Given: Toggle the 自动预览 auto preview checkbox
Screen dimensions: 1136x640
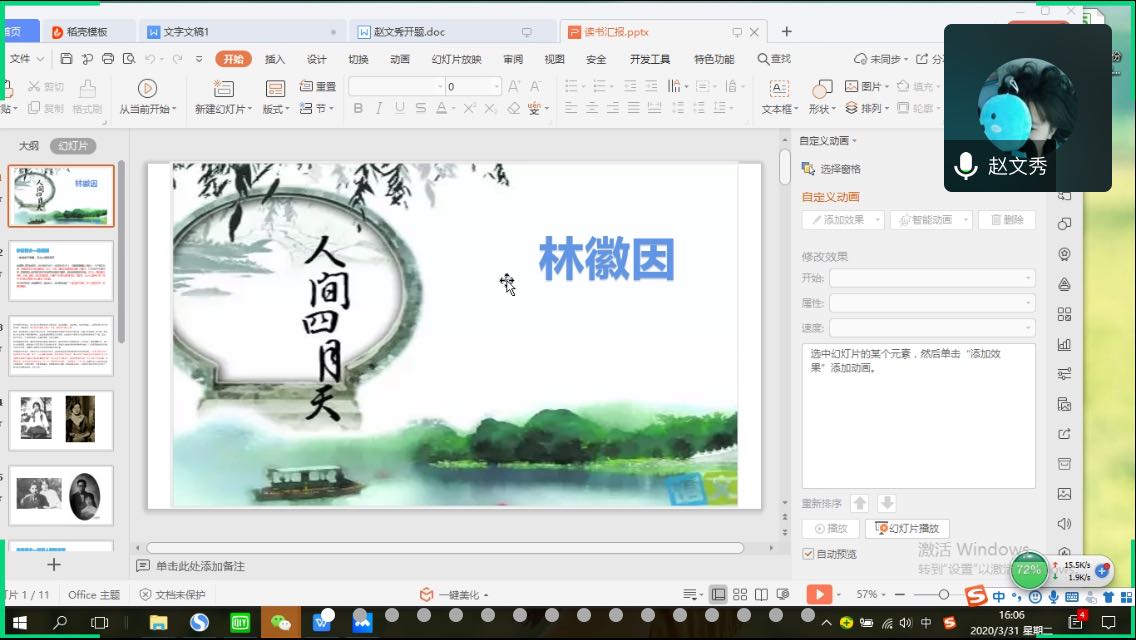Looking at the screenshot, I should pos(809,554).
